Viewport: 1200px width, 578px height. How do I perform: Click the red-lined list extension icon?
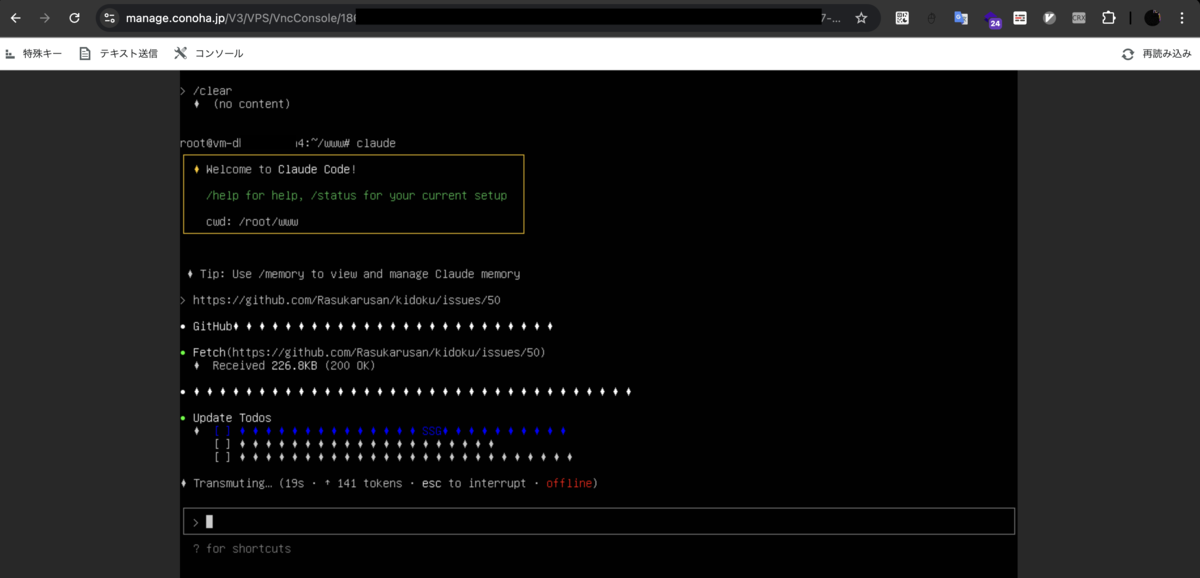point(1020,18)
